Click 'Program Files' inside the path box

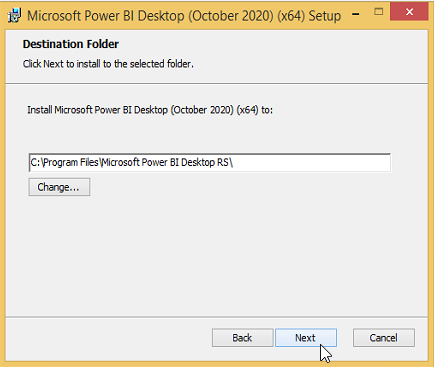tap(71, 162)
